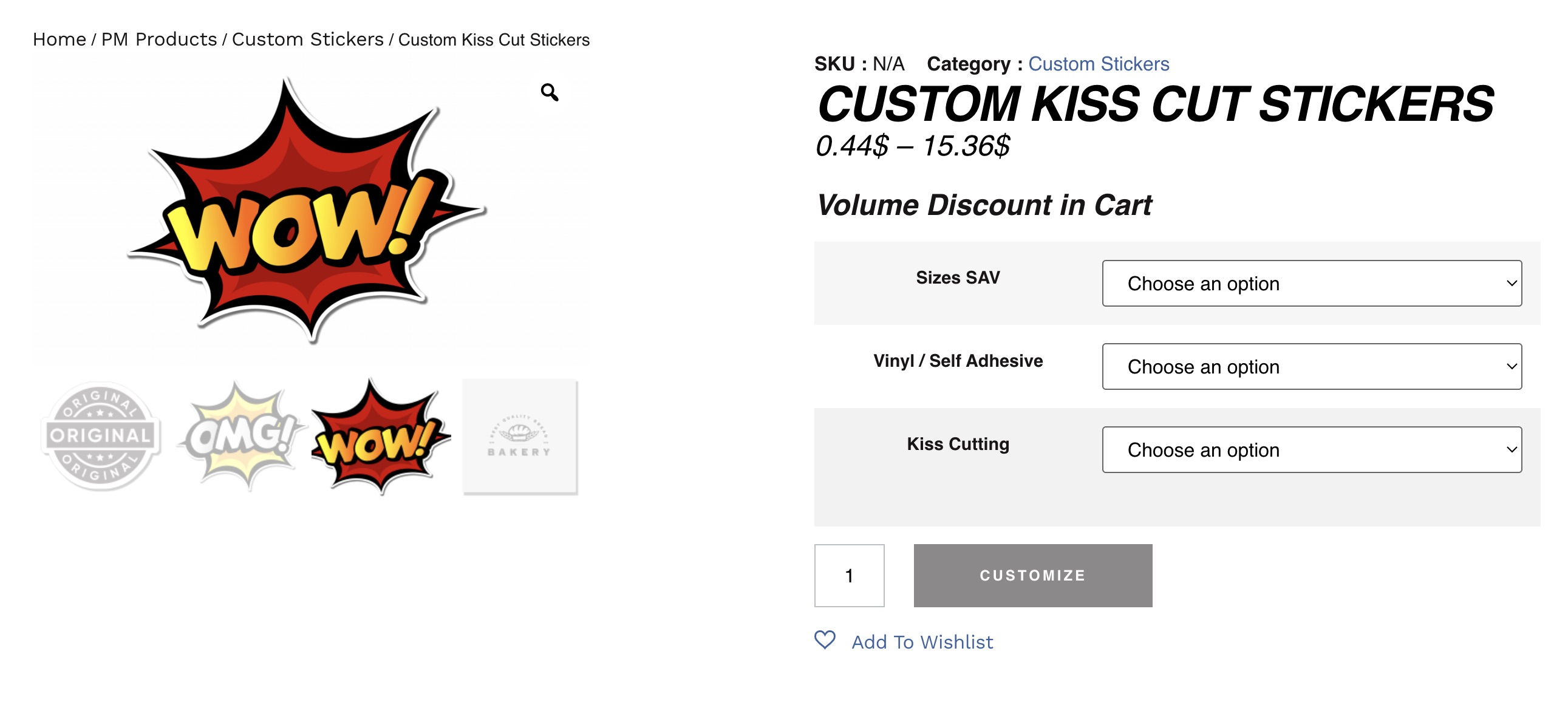1568x702 pixels.
Task: Click the heart wishlist icon
Action: coord(825,640)
